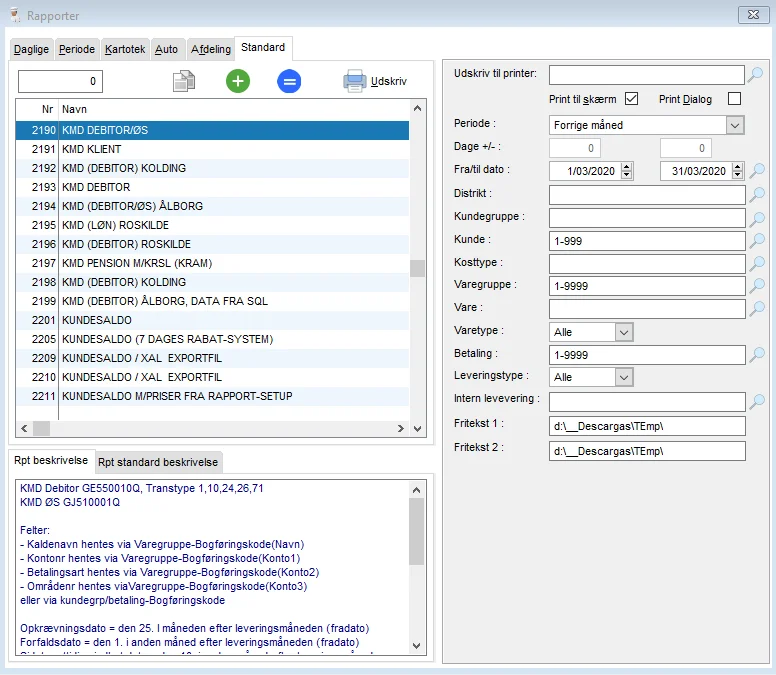The height and width of the screenshot is (675, 776).
Task: Uncheck the Print til skærm checkbox
Action: click(x=631, y=99)
